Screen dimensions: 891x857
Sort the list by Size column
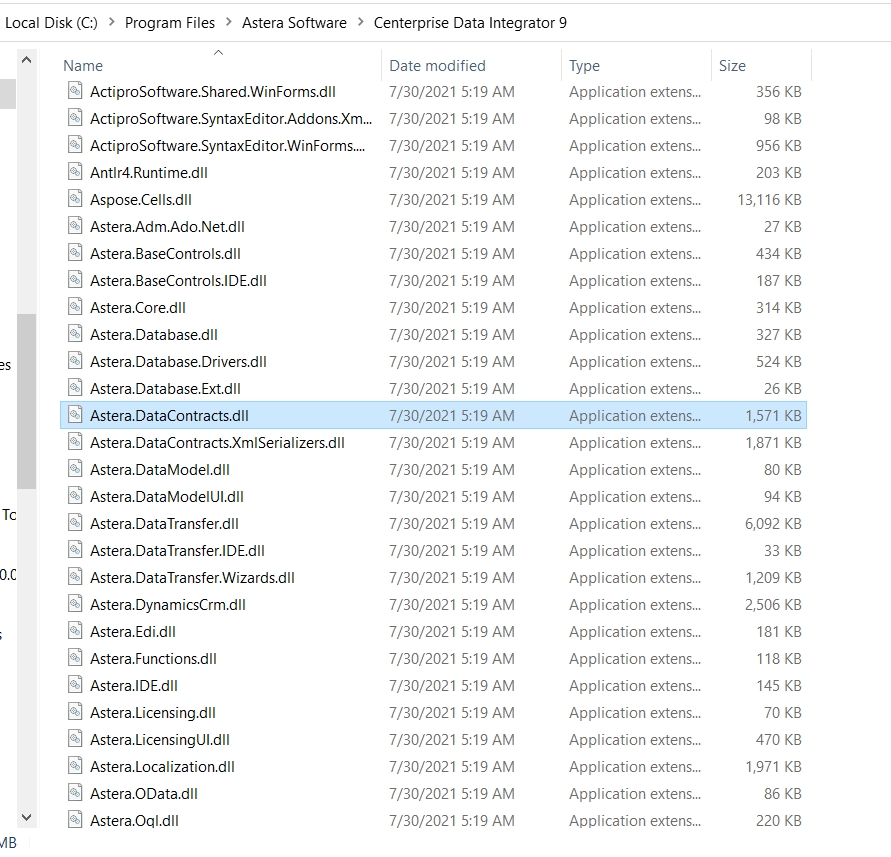click(x=732, y=66)
